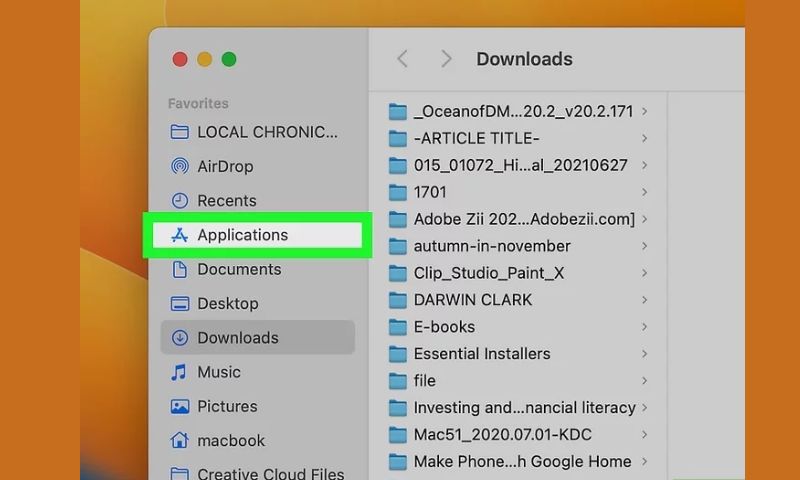Click the macbook home icon
This screenshot has height=480, width=800.
[180, 441]
